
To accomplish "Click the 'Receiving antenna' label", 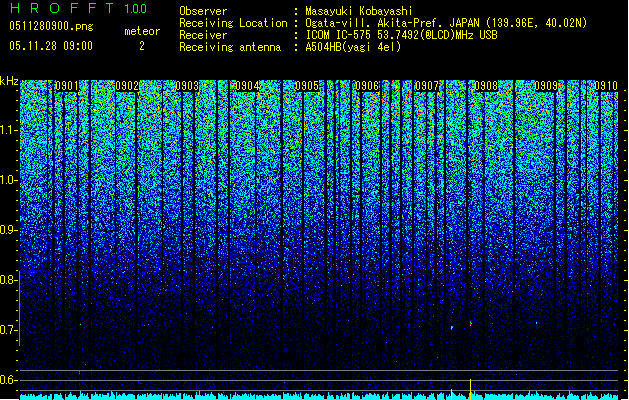I will 230,47.
